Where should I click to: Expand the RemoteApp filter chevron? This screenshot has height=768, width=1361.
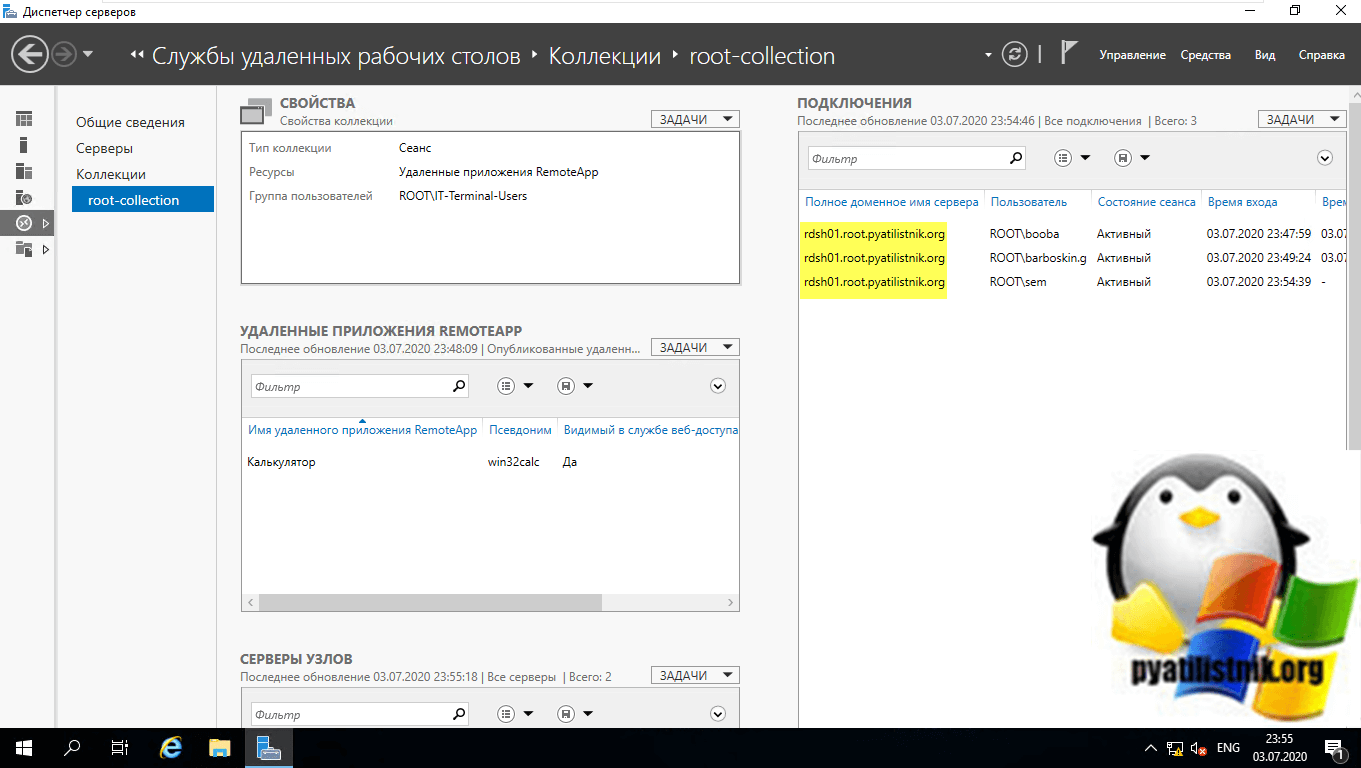(x=717, y=386)
